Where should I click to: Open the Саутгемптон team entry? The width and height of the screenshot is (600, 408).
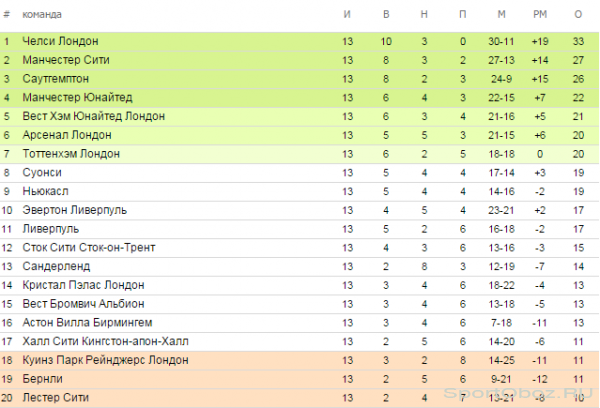tap(55, 79)
